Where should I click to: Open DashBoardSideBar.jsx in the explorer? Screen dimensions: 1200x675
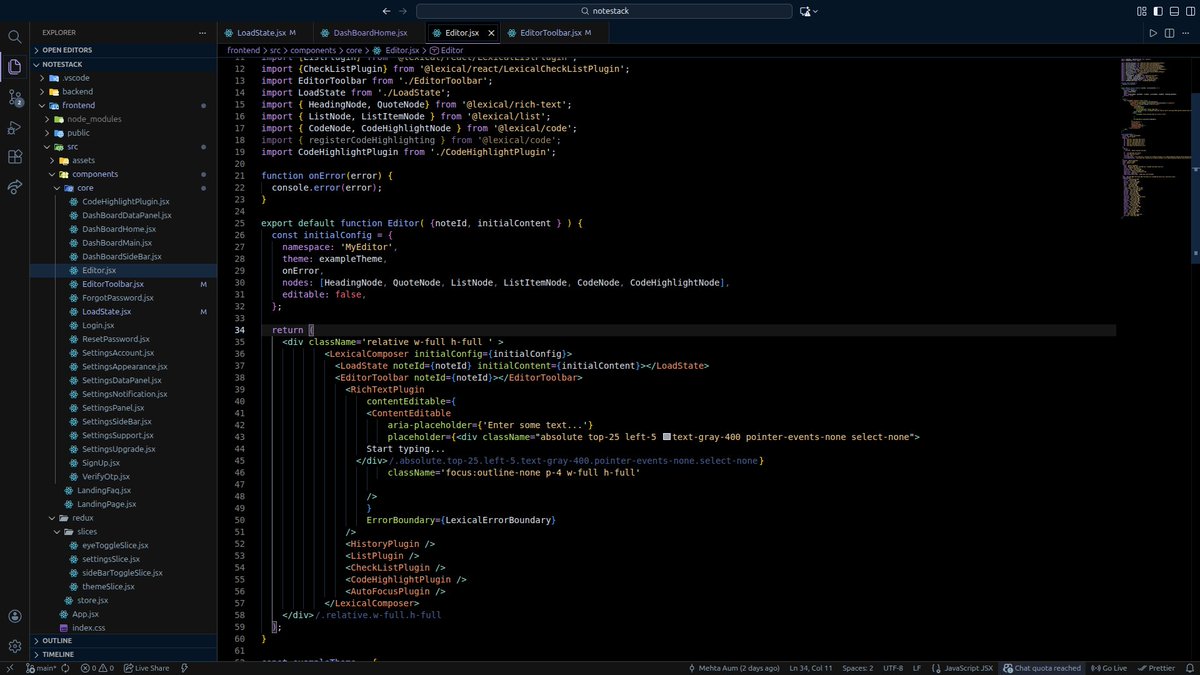(x=121, y=256)
